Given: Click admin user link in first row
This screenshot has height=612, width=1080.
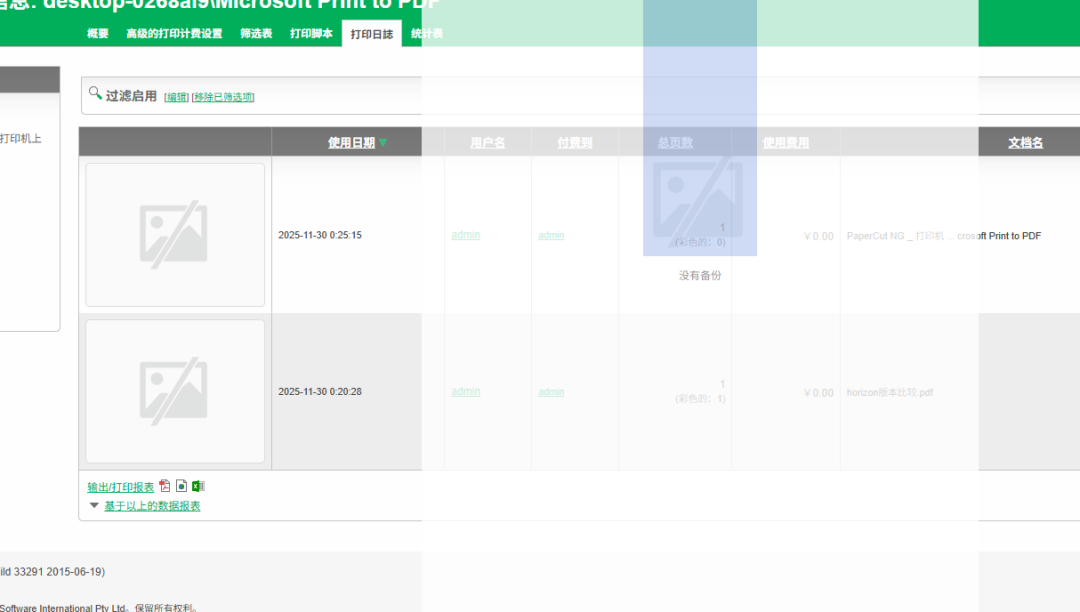Looking at the screenshot, I should [465, 235].
